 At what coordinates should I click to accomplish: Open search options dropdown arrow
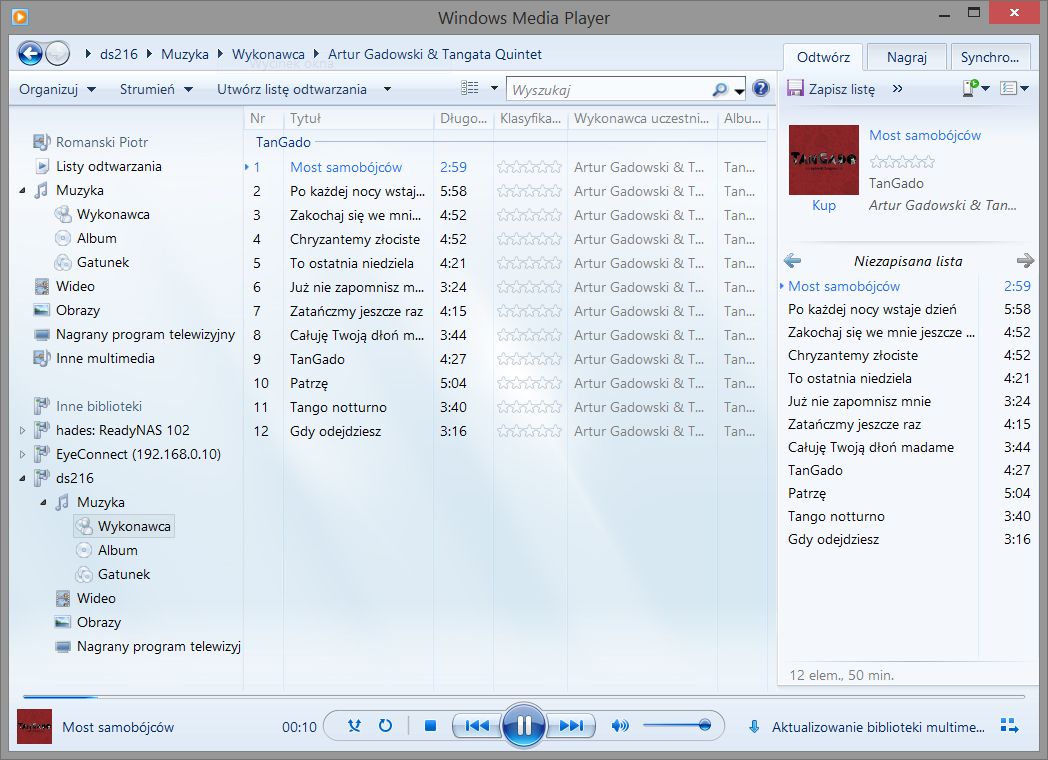pyautogui.click(x=739, y=90)
